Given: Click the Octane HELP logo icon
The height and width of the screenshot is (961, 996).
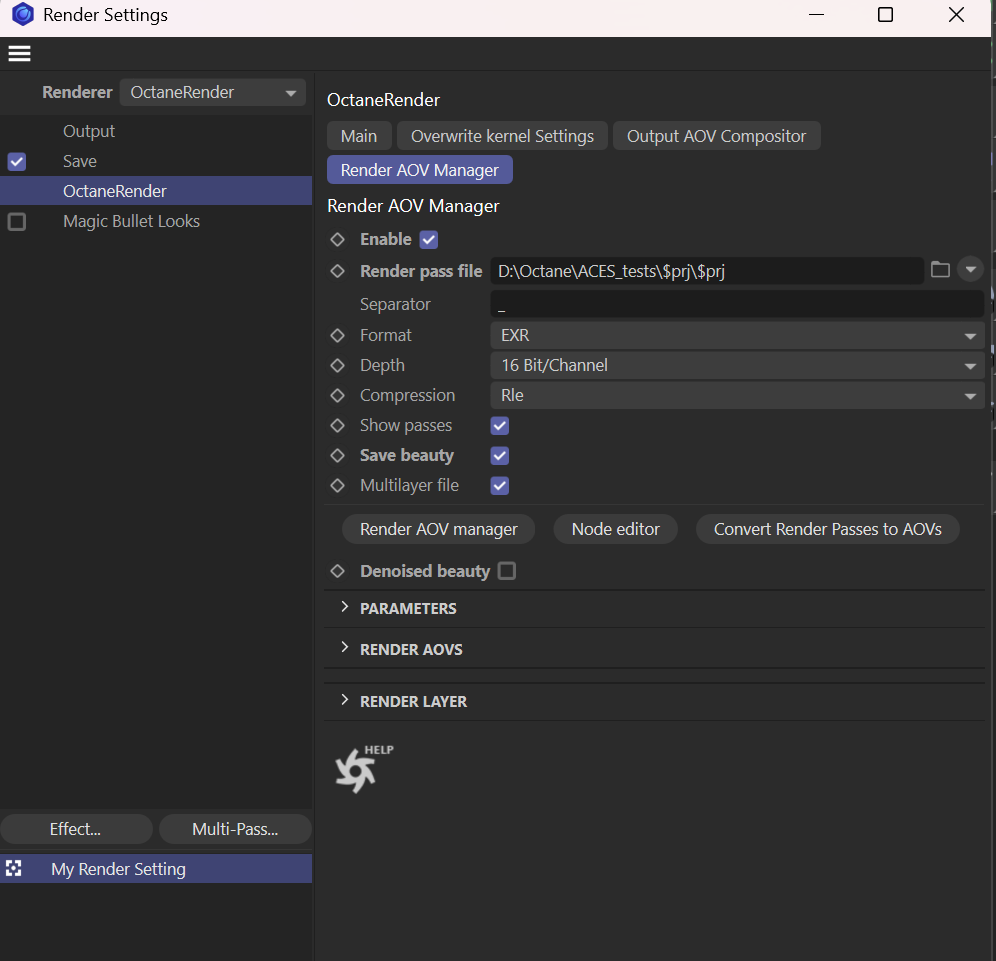Looking at the screenshot, I should pos(364,769).
